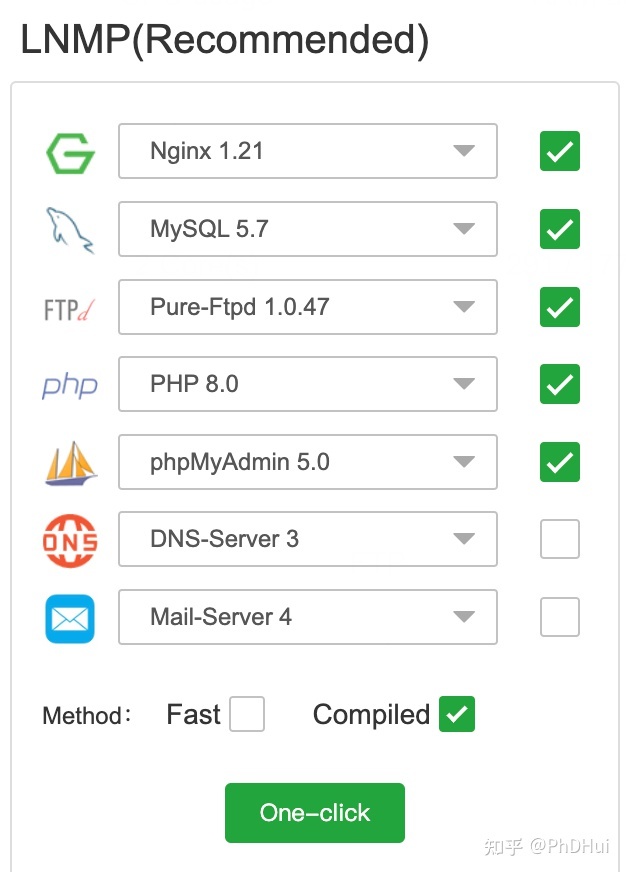Expand the PHP 8.0 version dropdown
The image size is (626, 872).
point(308,384)
